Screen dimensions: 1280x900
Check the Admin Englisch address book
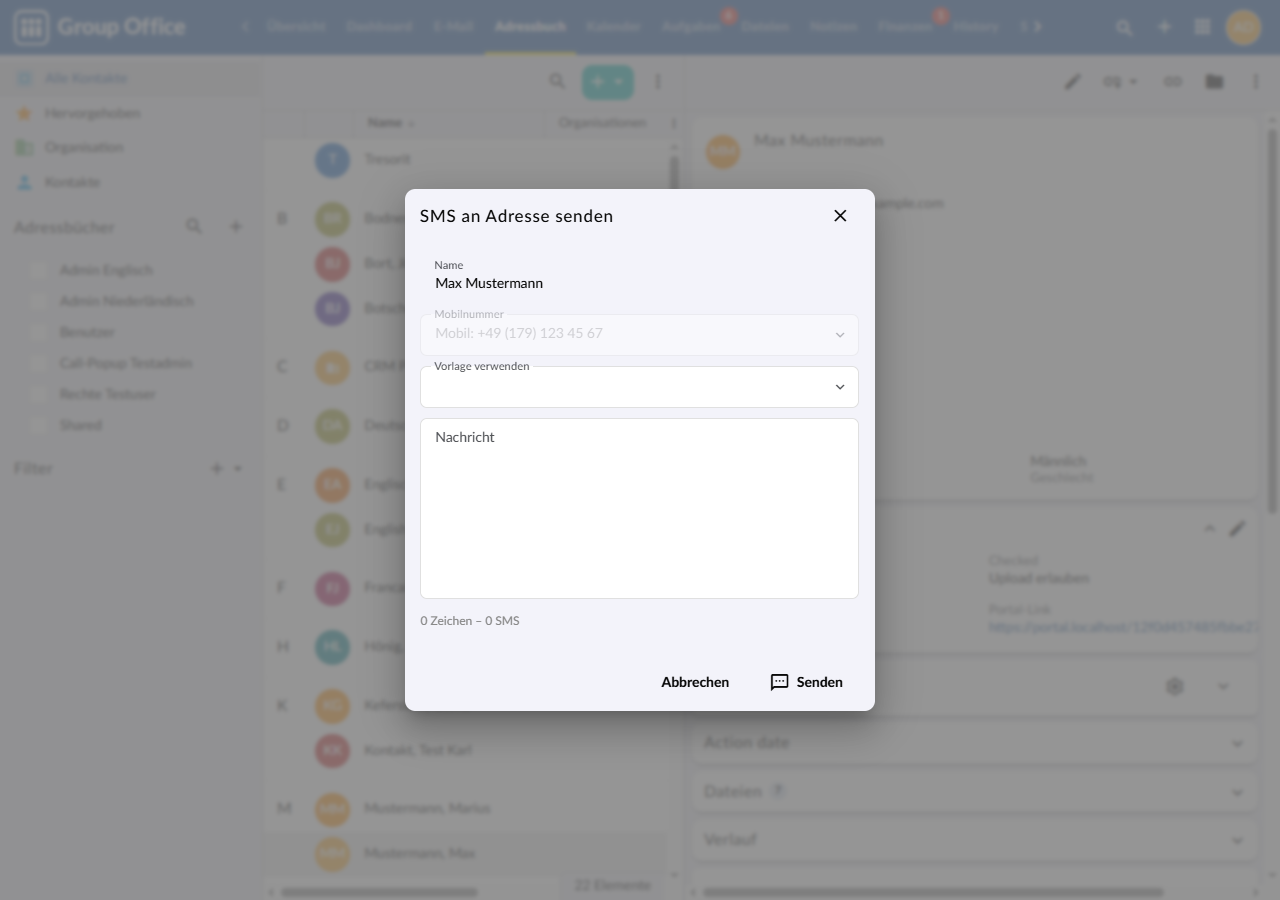click(x=39, y=270)
